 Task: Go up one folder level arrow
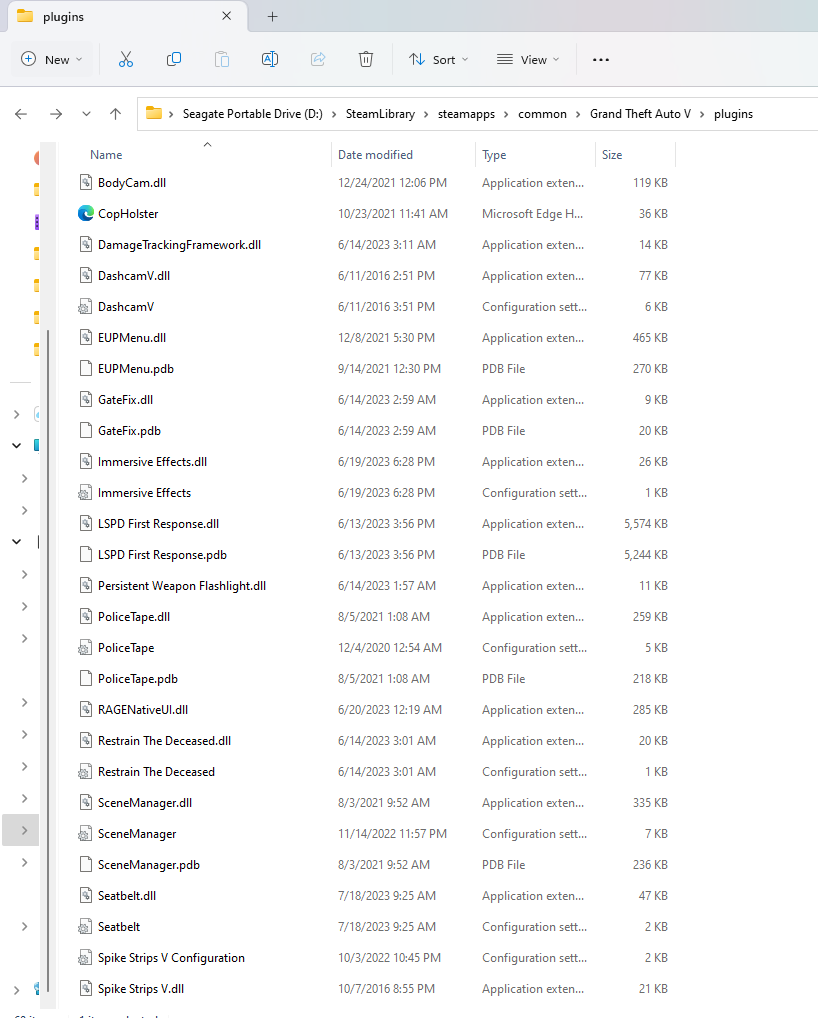[x=116, y=114]
